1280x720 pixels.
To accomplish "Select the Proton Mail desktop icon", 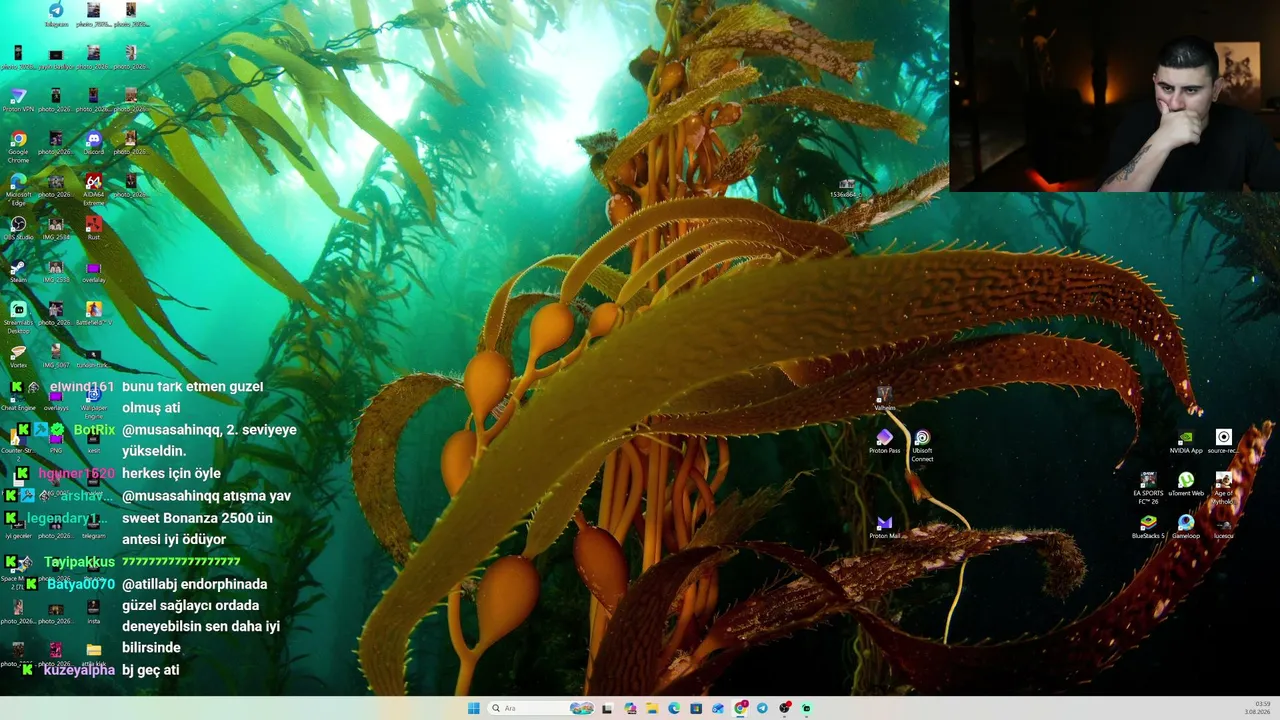I will tap(884, 527).
